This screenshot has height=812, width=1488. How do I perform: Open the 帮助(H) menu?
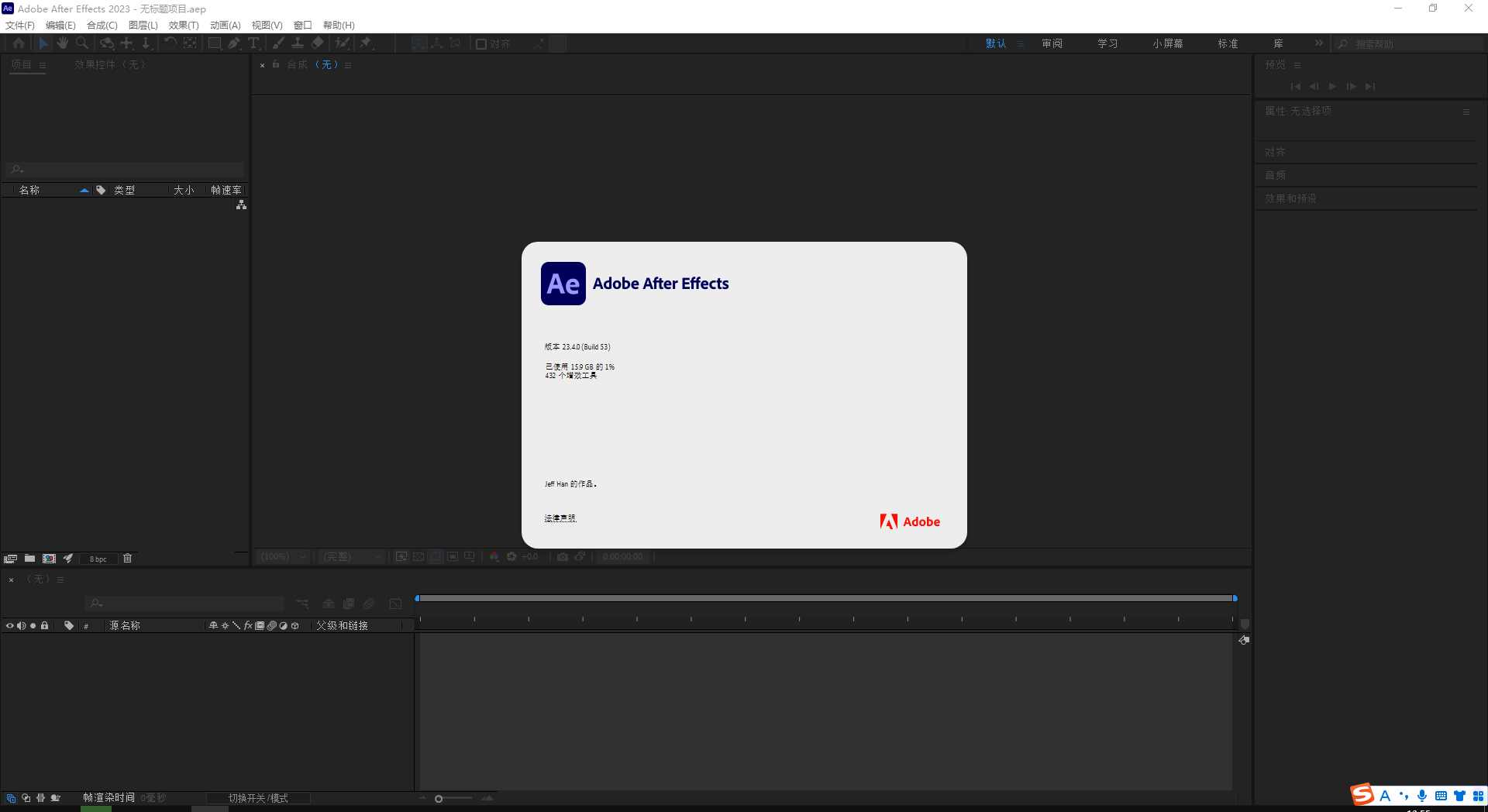point(339,26)
